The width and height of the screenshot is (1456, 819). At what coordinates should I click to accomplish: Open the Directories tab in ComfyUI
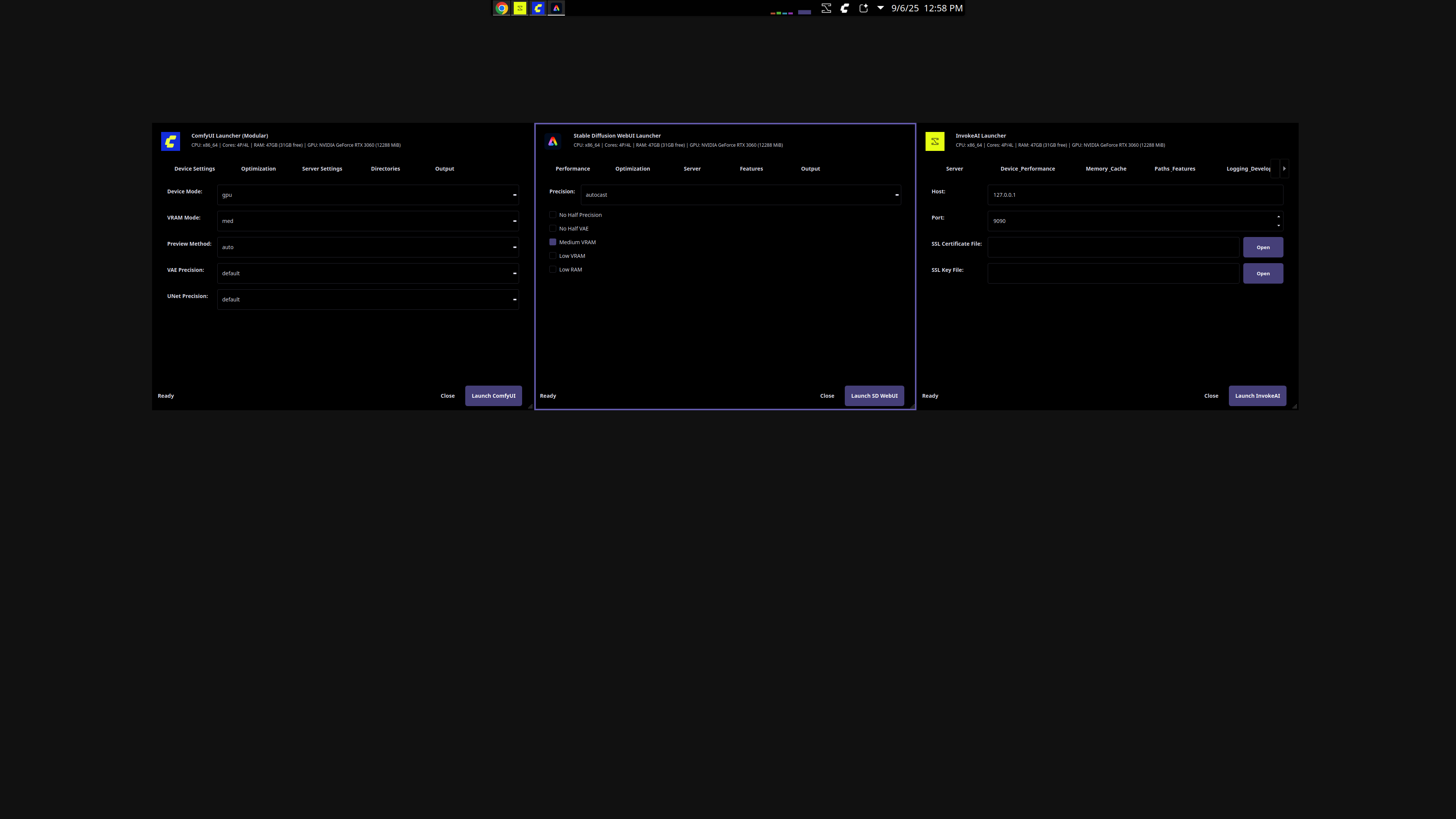pyautogui.click(x=386, y=168)
